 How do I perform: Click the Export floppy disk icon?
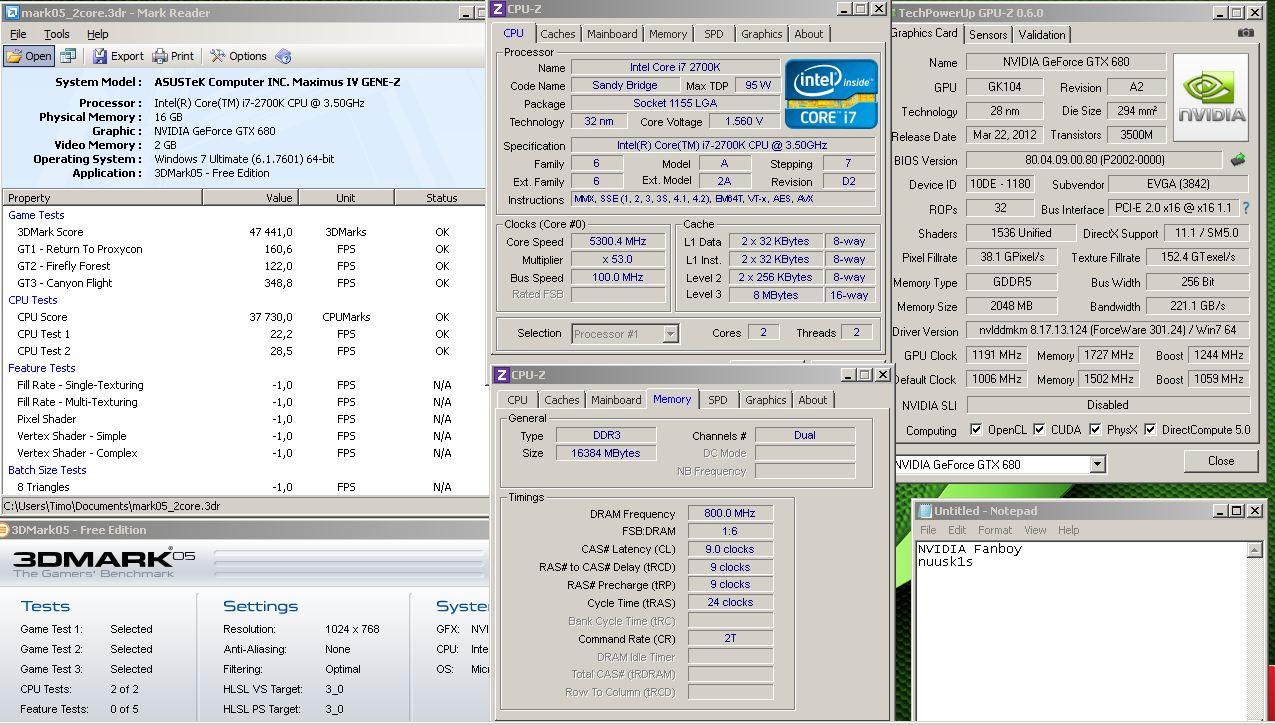point(100,56)
